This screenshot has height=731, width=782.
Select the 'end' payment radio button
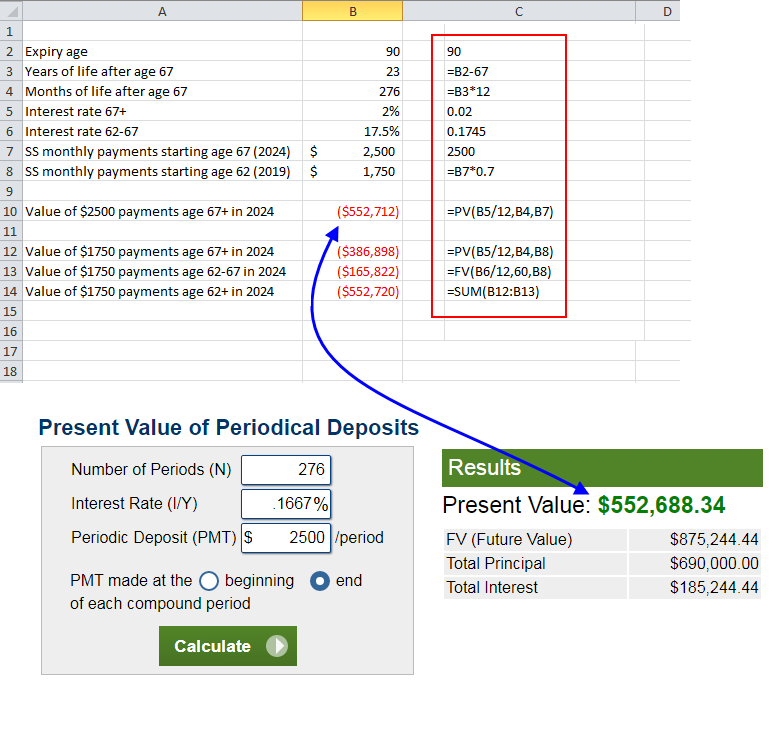[x=319, y=581]
